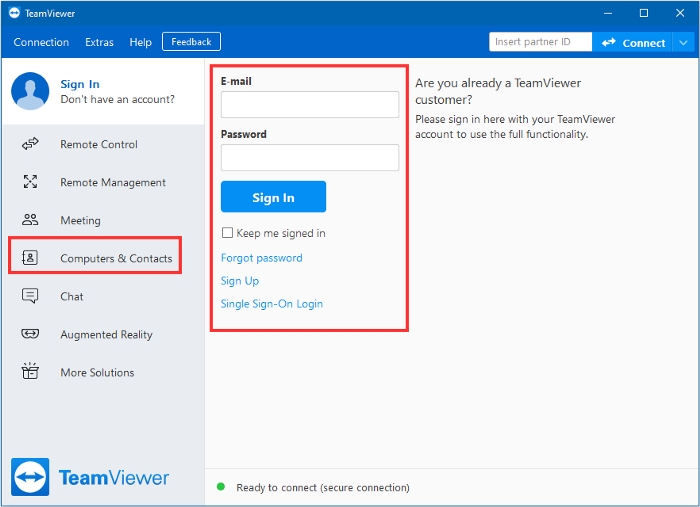Focus the E-mail input field
Viewport: 700px width, 507px height.
pyautogui.click(x=309, y=105)
